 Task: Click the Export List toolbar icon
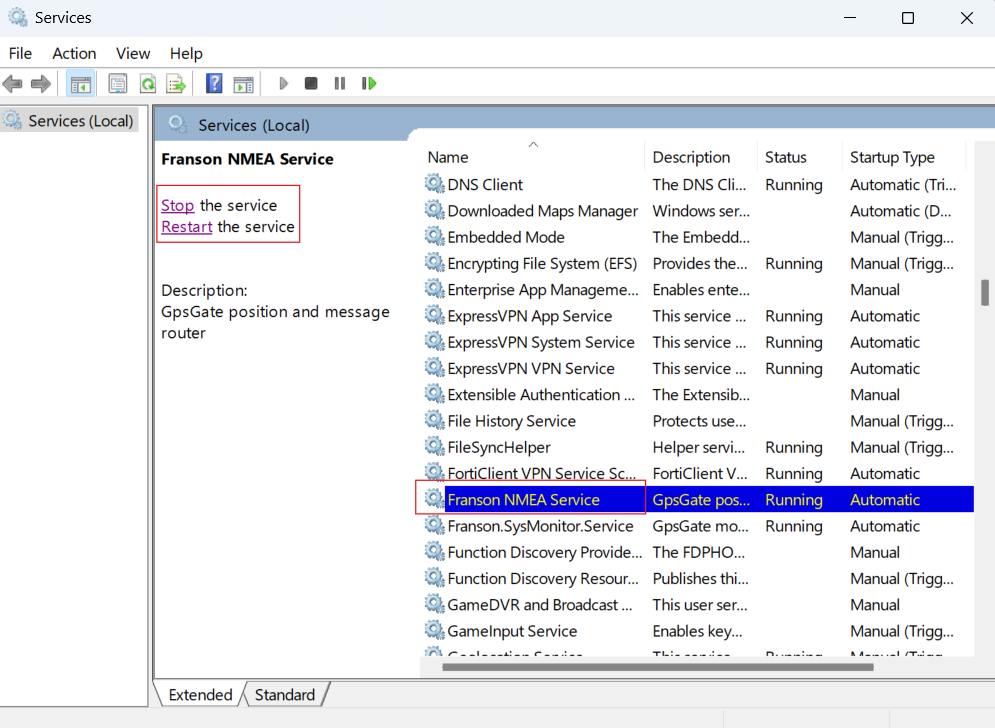click(x=176, y=83)
